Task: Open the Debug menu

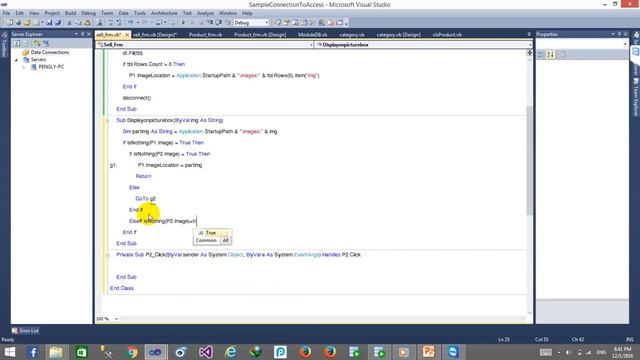Action: pyautogui.click(x=88, y=13)
